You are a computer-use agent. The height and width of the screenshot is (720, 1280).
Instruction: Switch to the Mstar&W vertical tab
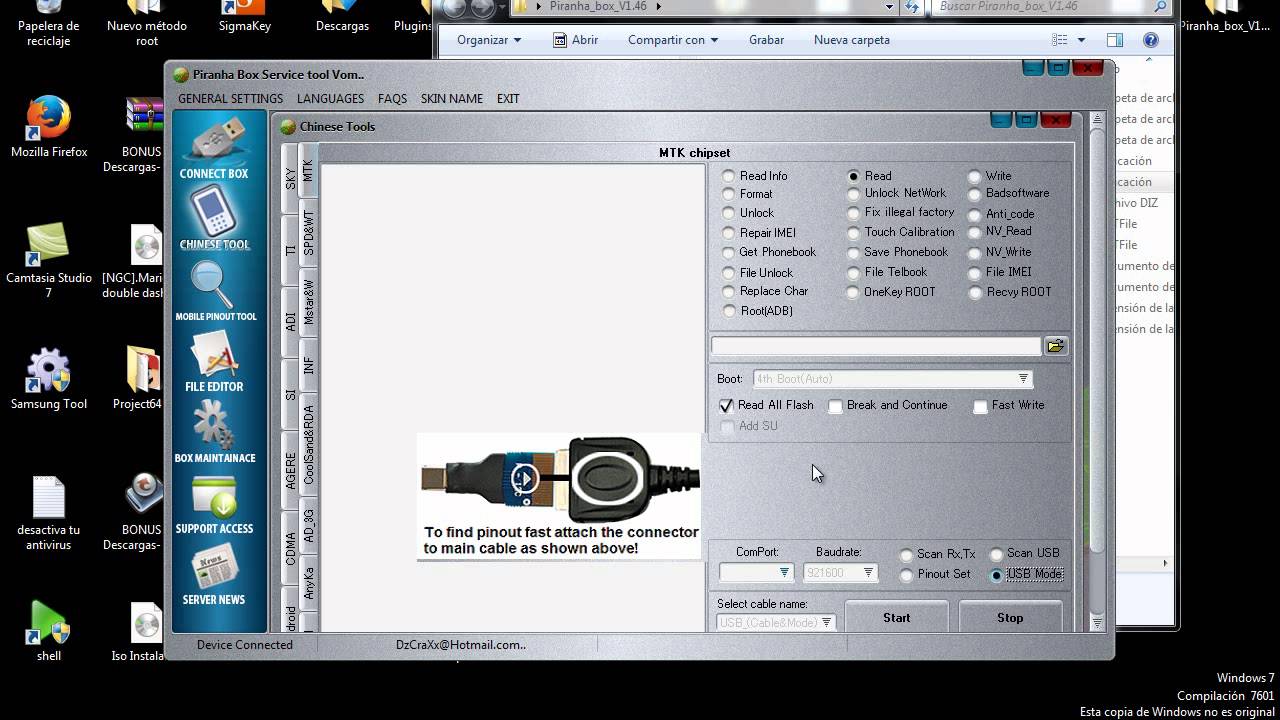(309, 301)
